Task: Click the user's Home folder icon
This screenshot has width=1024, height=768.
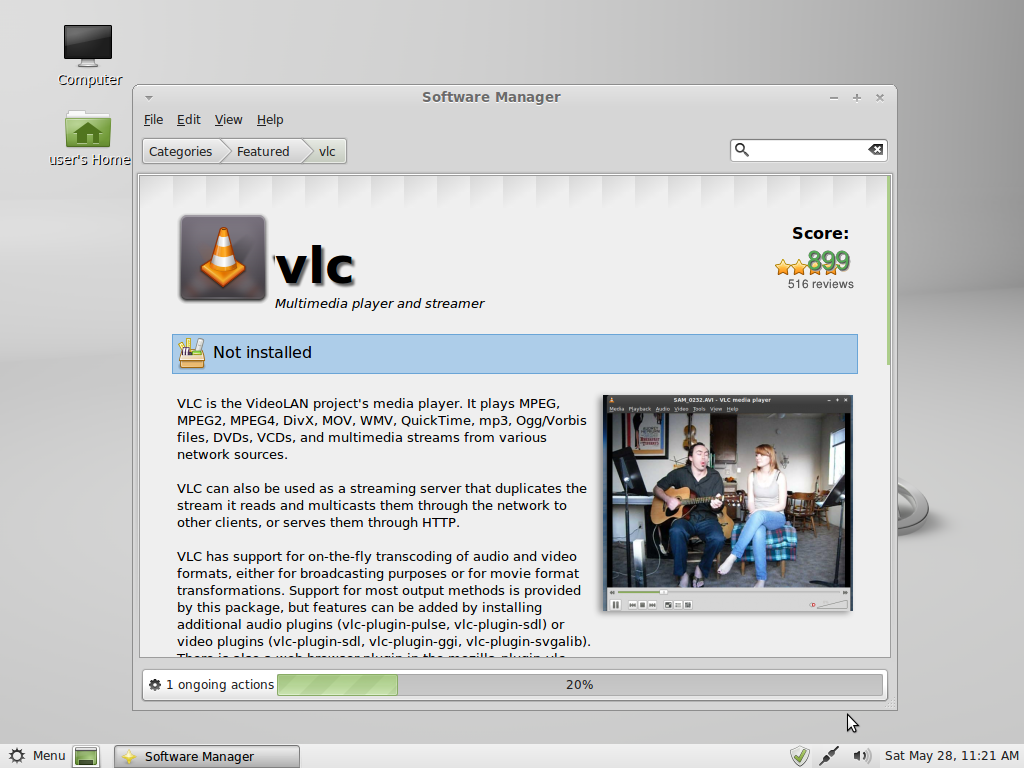Action: tap(89, 138)
